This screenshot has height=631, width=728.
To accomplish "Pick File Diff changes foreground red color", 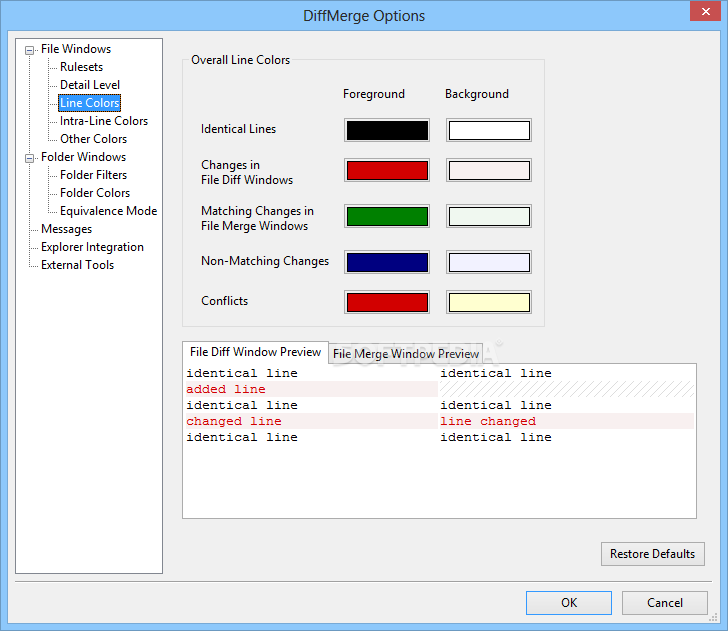I will tap(387, 170).
